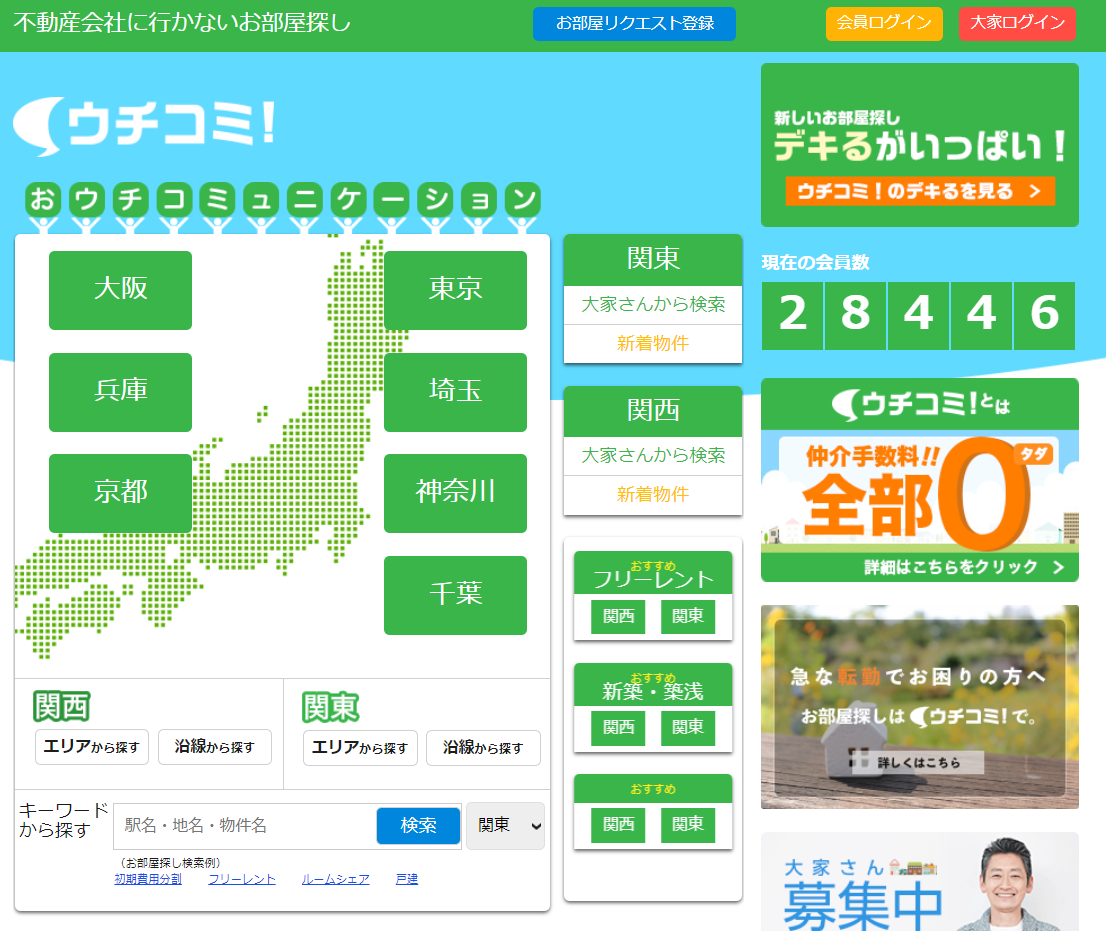Click 関東 in the bottom おすすめ card
The height and width of the screenshot is (931, 1106).
point(688,825)
